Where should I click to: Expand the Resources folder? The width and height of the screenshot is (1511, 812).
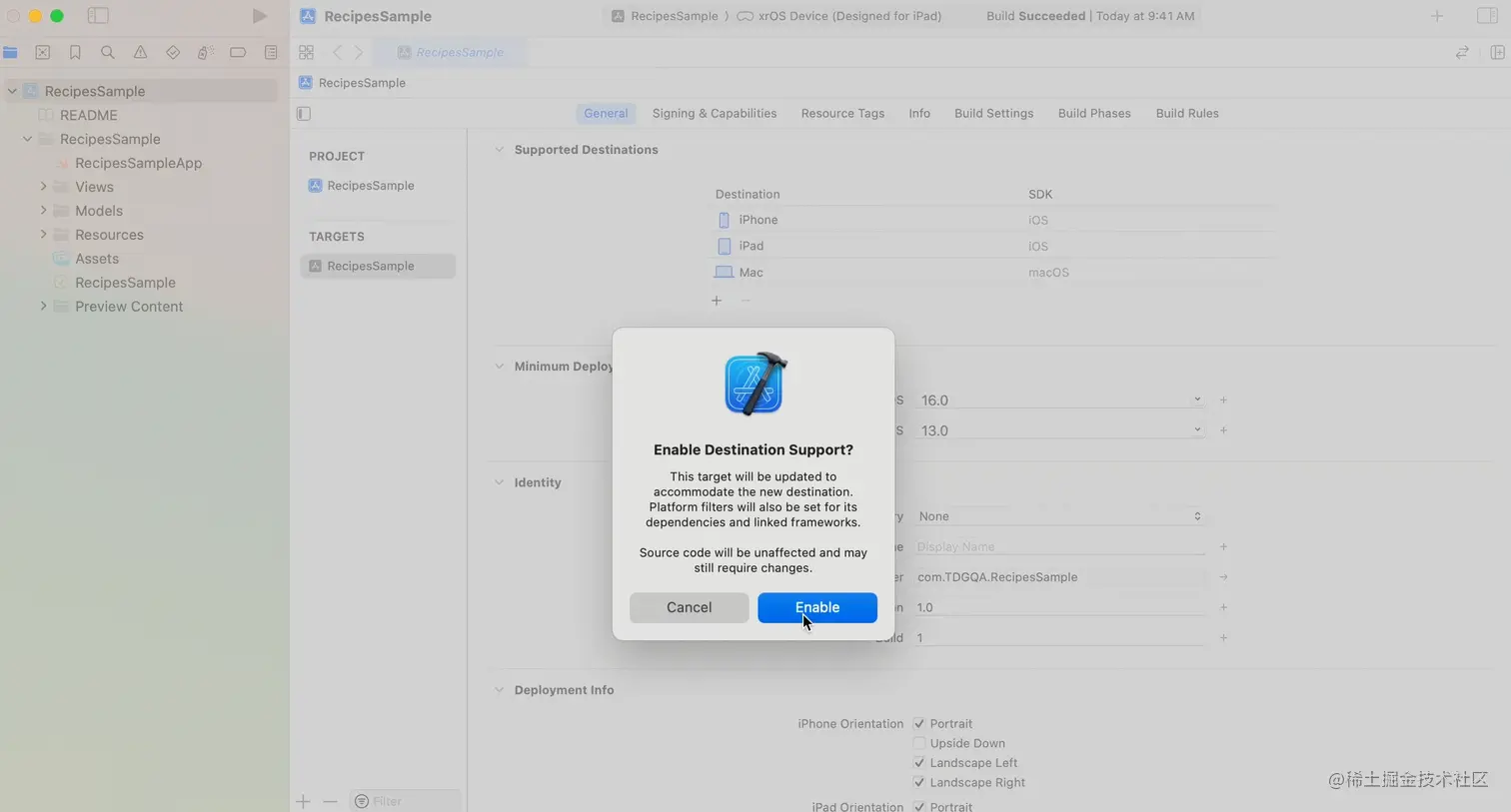(x=43, y=235)
